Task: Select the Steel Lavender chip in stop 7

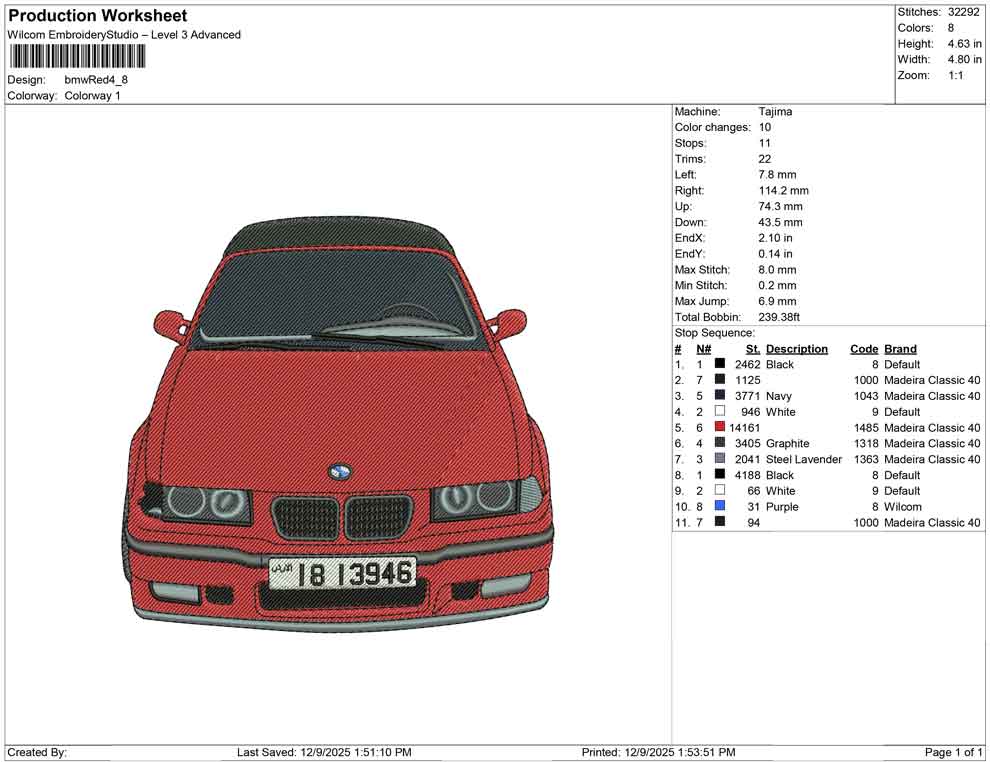Action: (x=719, y=459)
